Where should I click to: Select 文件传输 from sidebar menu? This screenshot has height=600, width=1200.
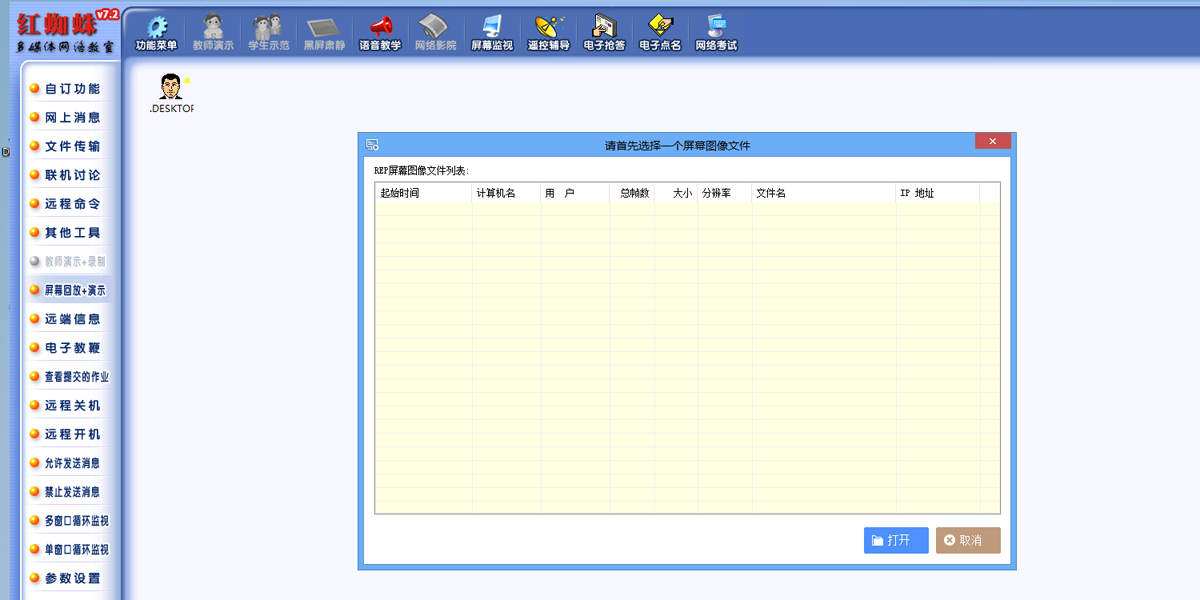72,146
